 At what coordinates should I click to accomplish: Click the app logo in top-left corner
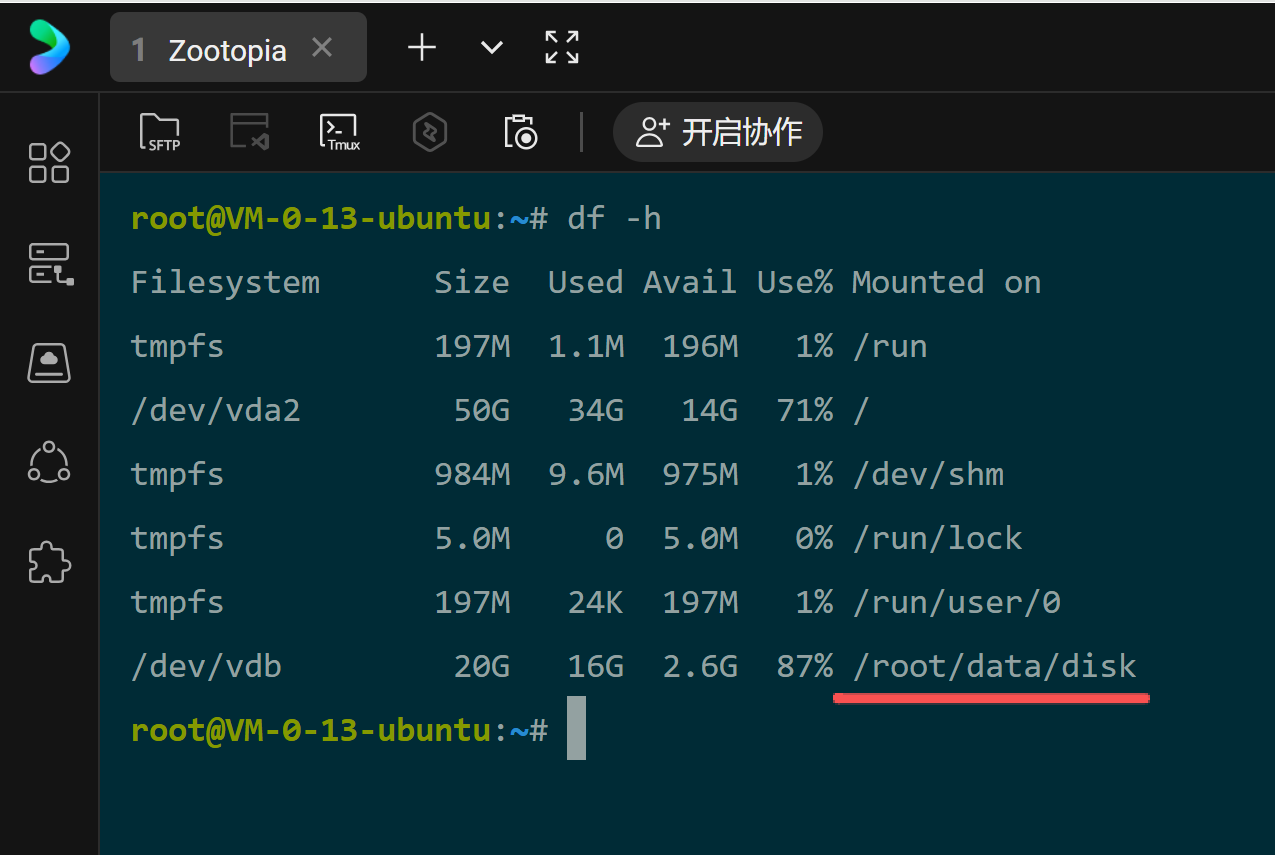pos(49,47)
